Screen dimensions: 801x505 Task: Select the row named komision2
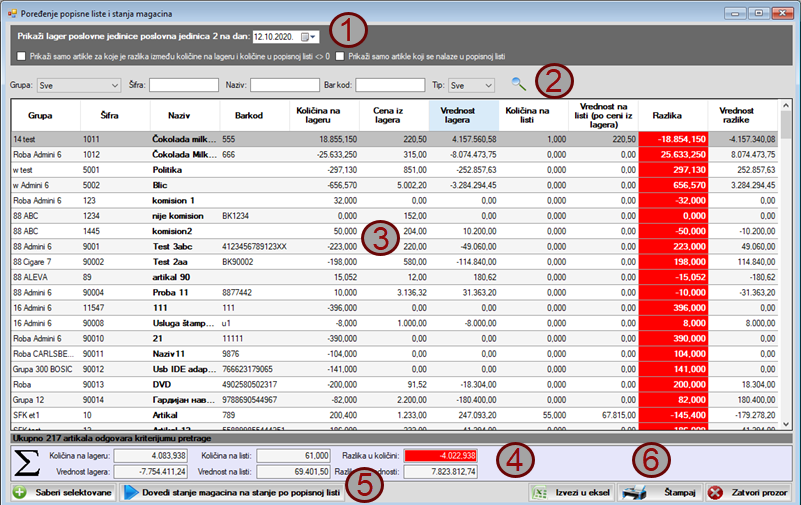click(394, 231)
